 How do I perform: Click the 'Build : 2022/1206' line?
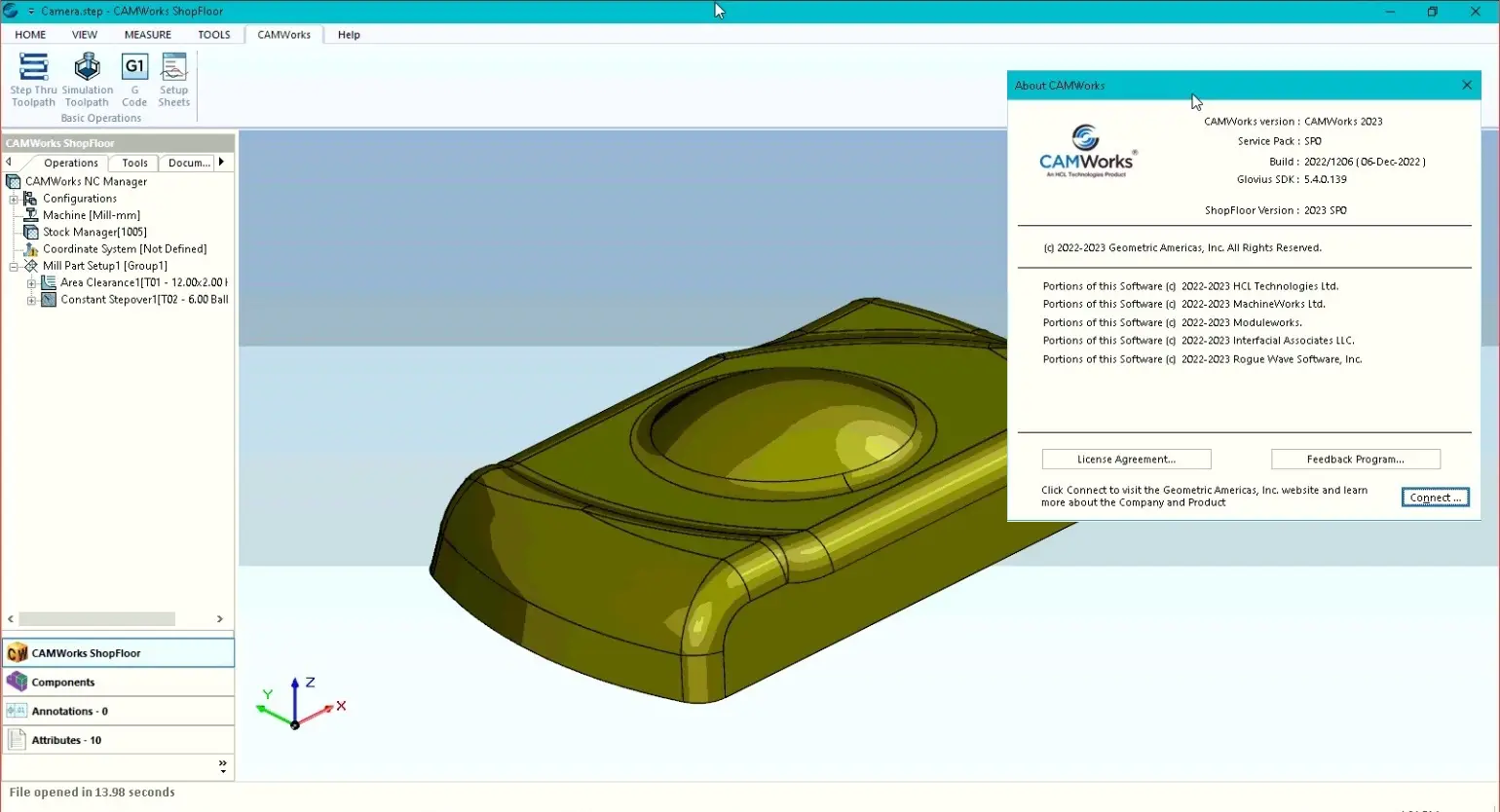point(1347,162)
